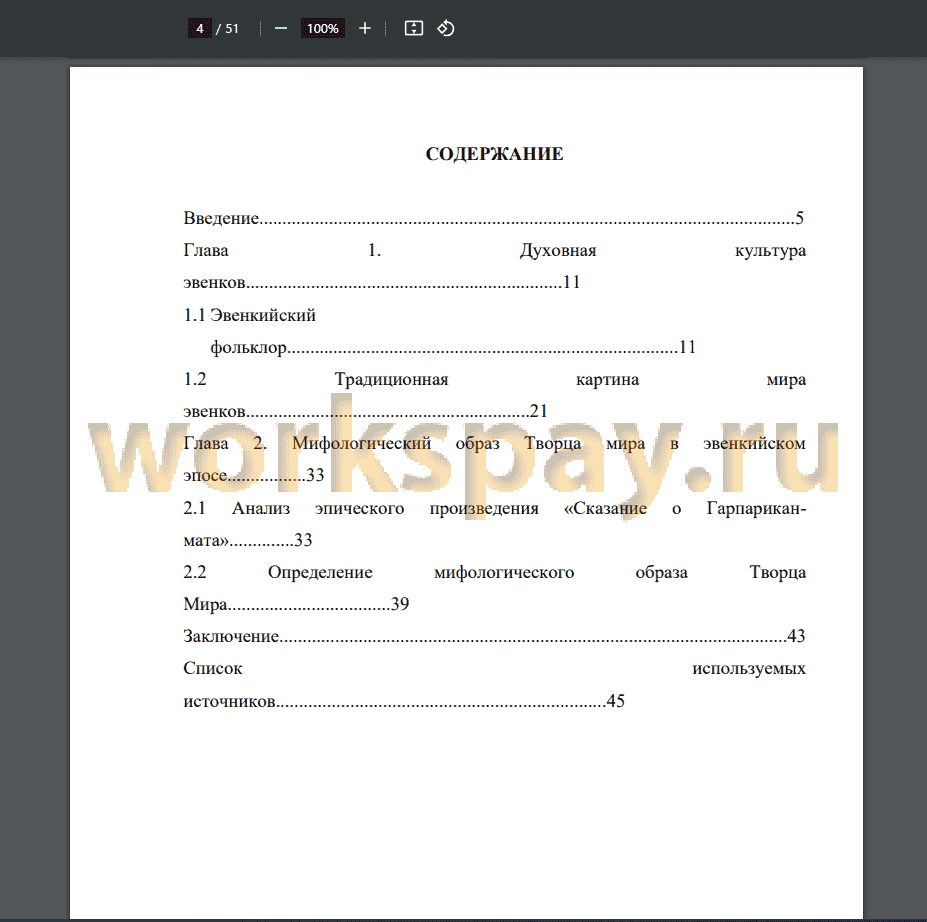Click the word Традиционная in section 1.2
The width and height of the screenshot is (927, 922).
click(x=391, y=379)
